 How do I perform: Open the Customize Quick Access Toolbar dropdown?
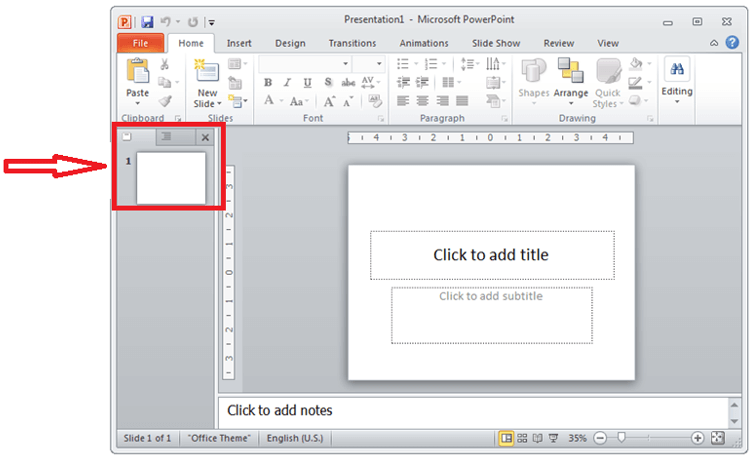click(212, 21)
